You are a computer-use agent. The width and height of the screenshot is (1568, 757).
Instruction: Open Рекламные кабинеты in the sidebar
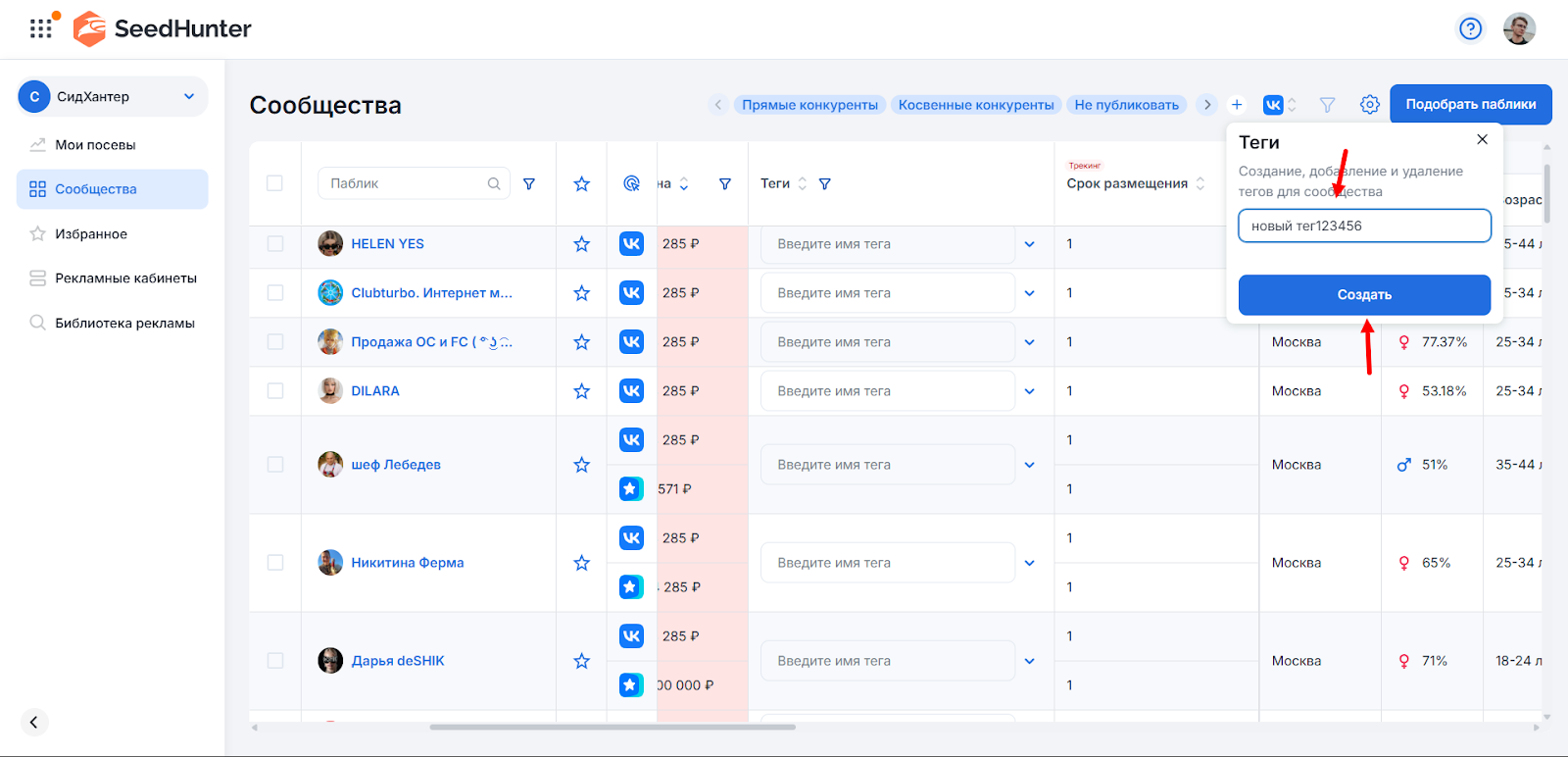[125, 278]
